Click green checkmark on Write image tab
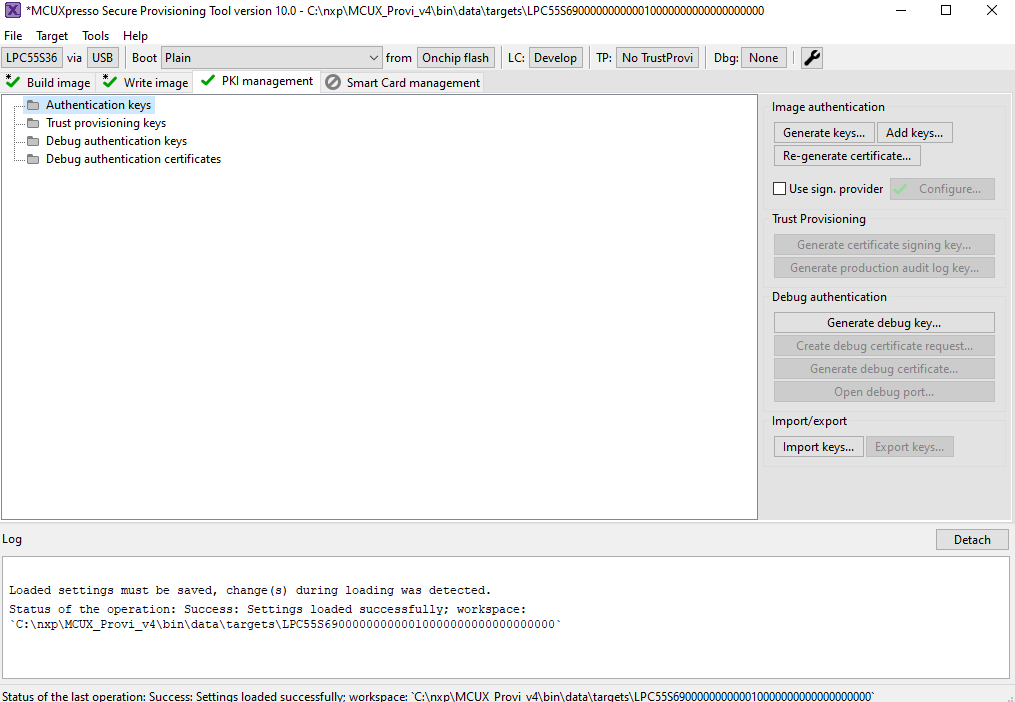The image size is (1015, 702). (110, 82)
